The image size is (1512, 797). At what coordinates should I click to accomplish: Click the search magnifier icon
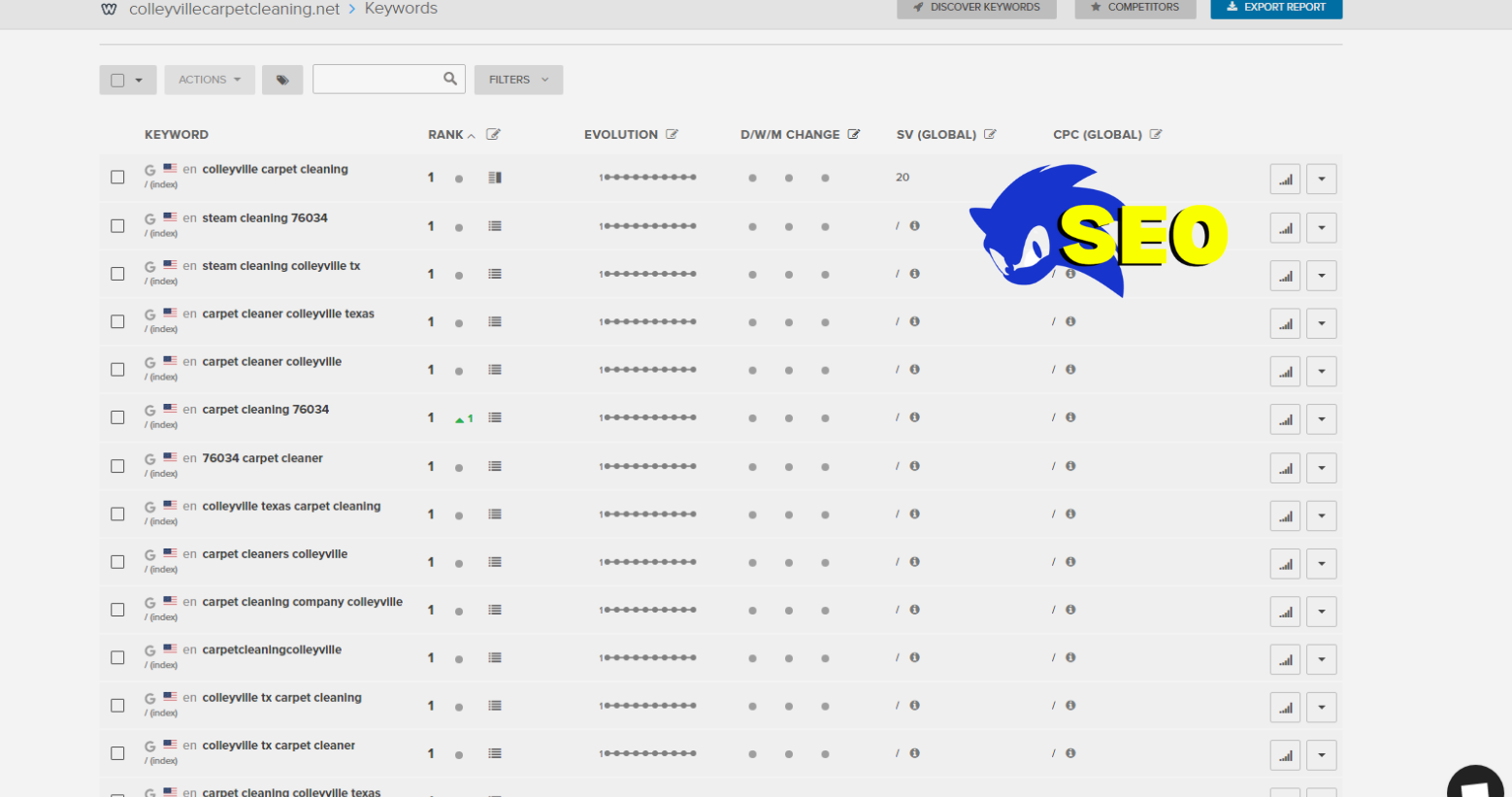click(x=449, y=79)
